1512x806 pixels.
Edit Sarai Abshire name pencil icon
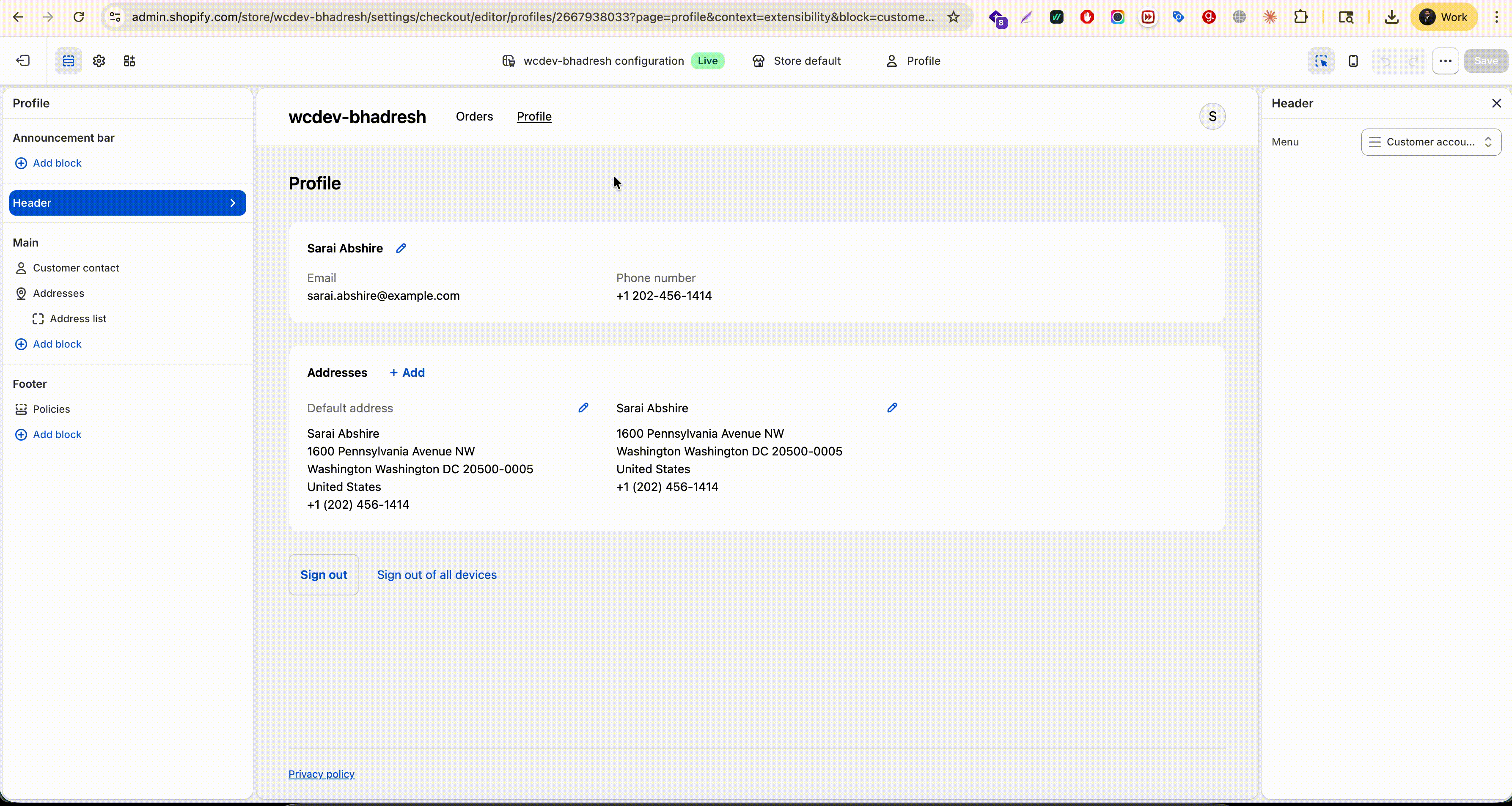(401, 249)
